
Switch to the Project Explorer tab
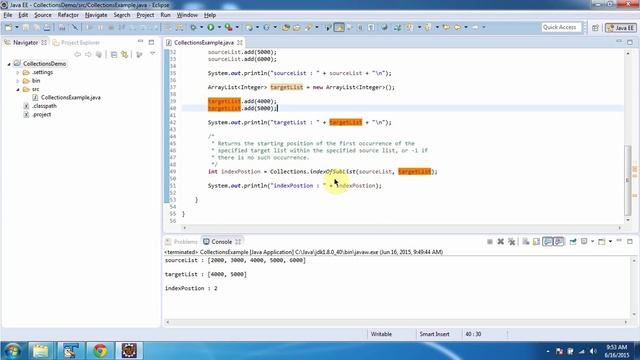click(77, 42)
